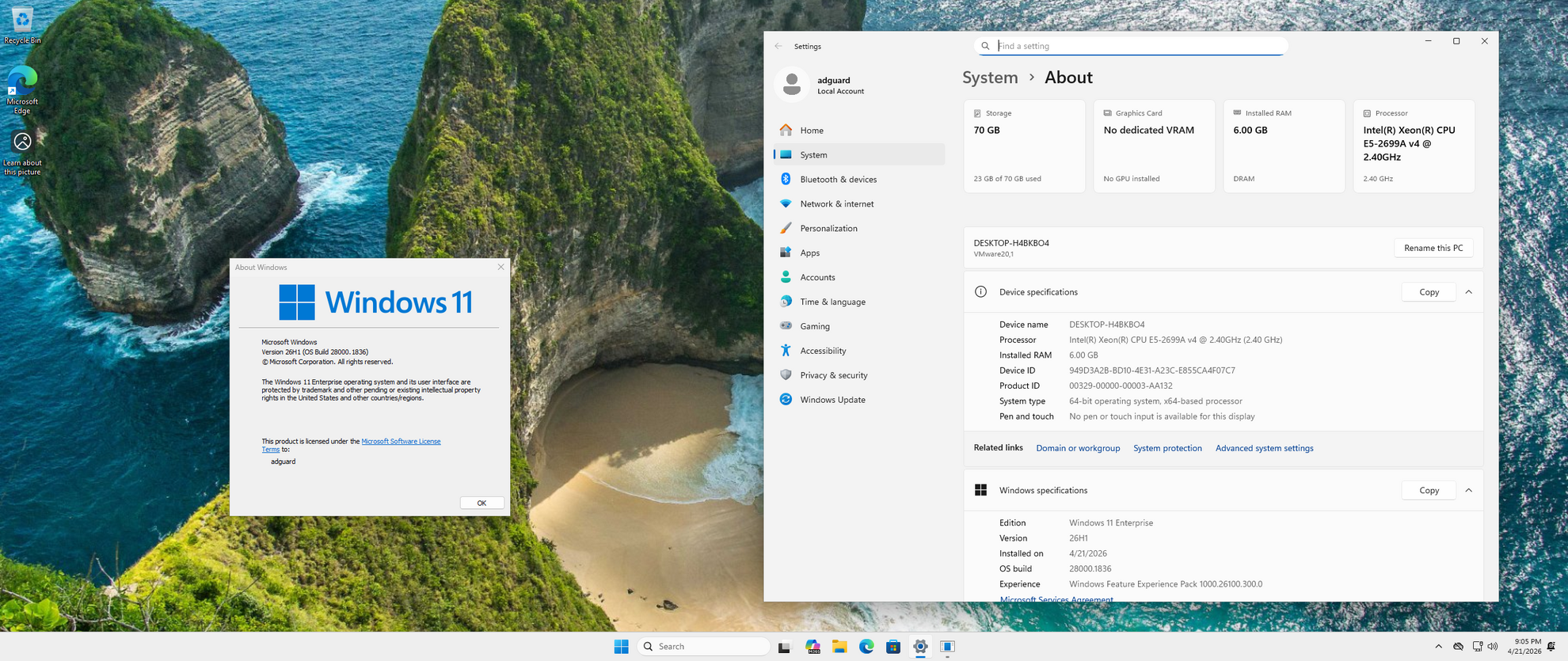Viewport: 1568px width, 661px height.
Task: Open File Explorer from the taskbar
Action: click(x=839, y=647)
